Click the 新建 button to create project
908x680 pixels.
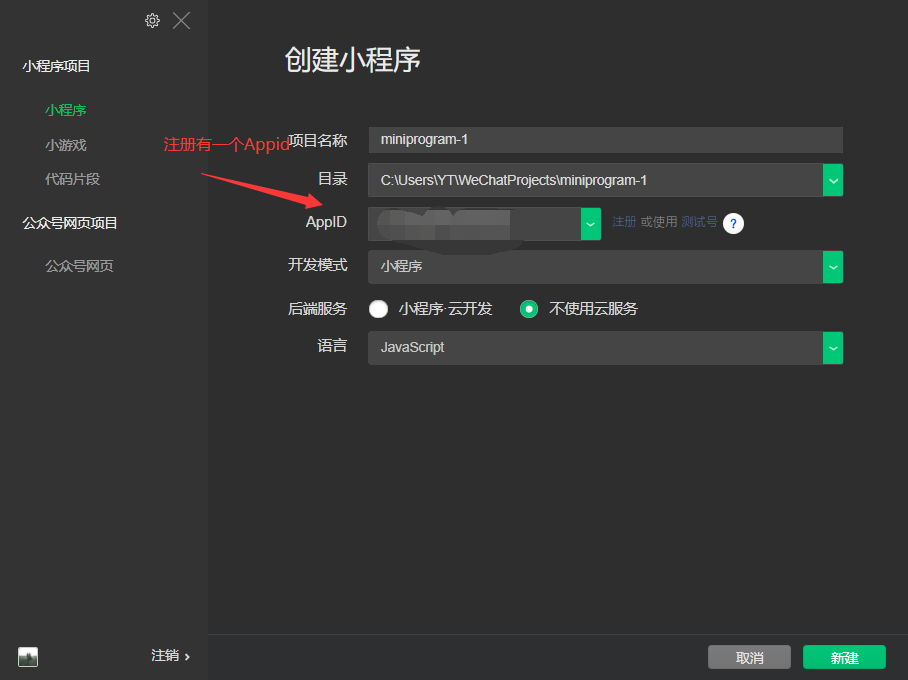click(x=844, y=657)
